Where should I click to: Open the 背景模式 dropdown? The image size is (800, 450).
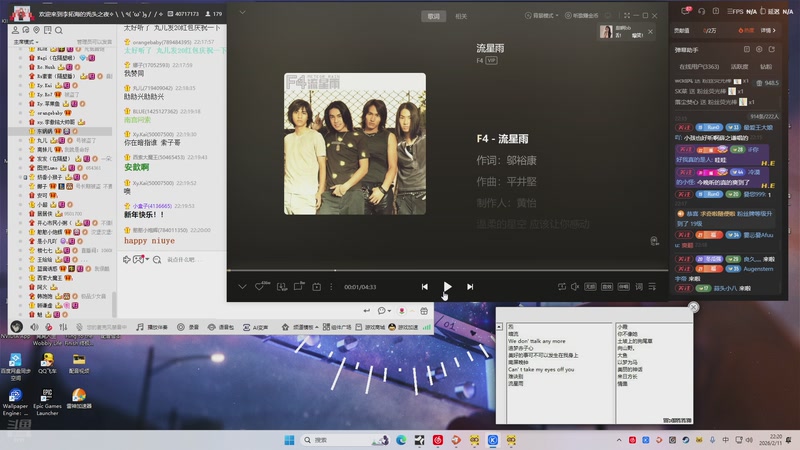[541, 16]
